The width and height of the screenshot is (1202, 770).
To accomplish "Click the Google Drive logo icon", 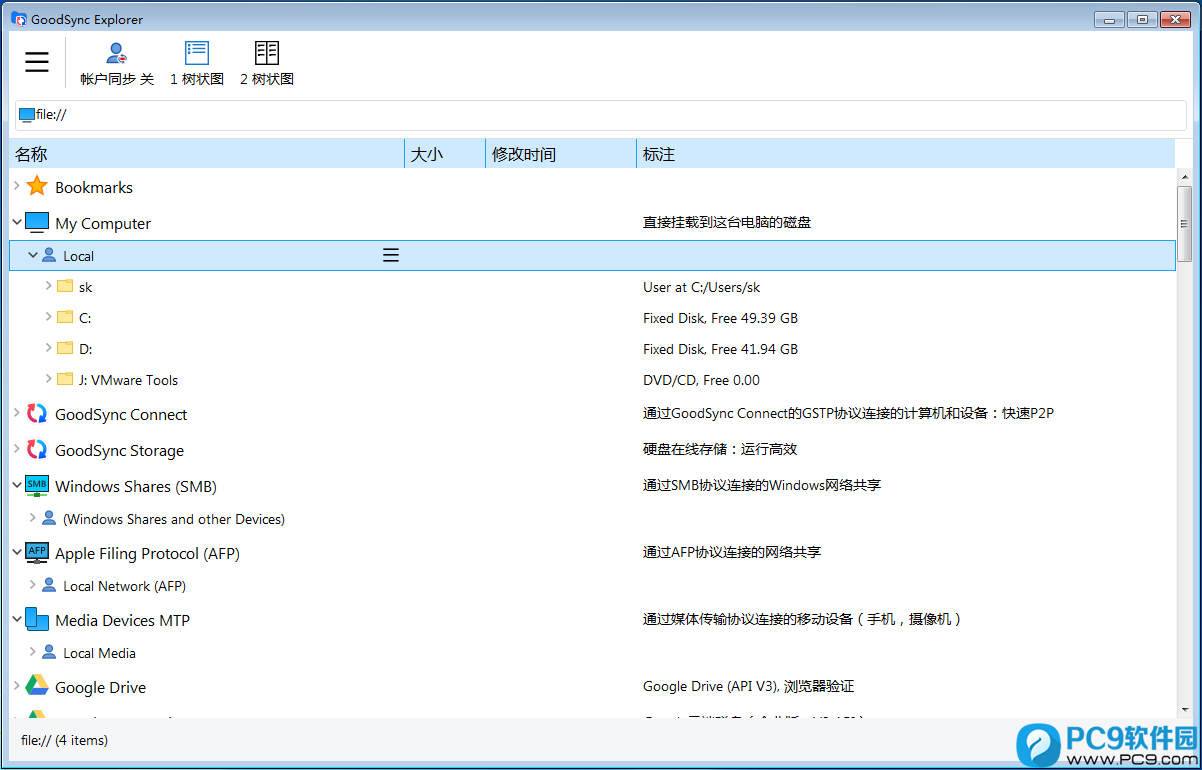I will click(37, 685).
